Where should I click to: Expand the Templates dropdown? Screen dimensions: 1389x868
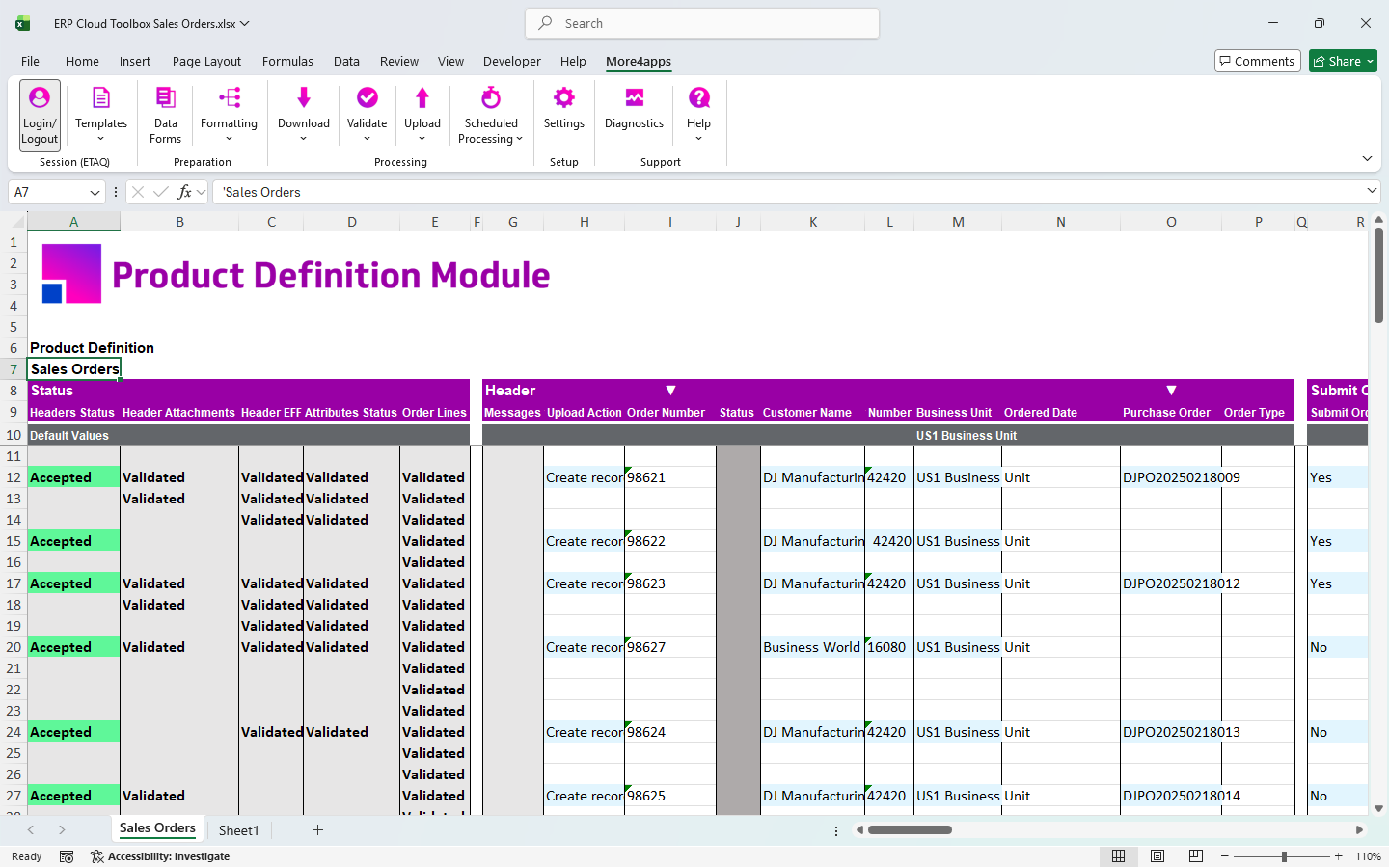pos(101,139)
